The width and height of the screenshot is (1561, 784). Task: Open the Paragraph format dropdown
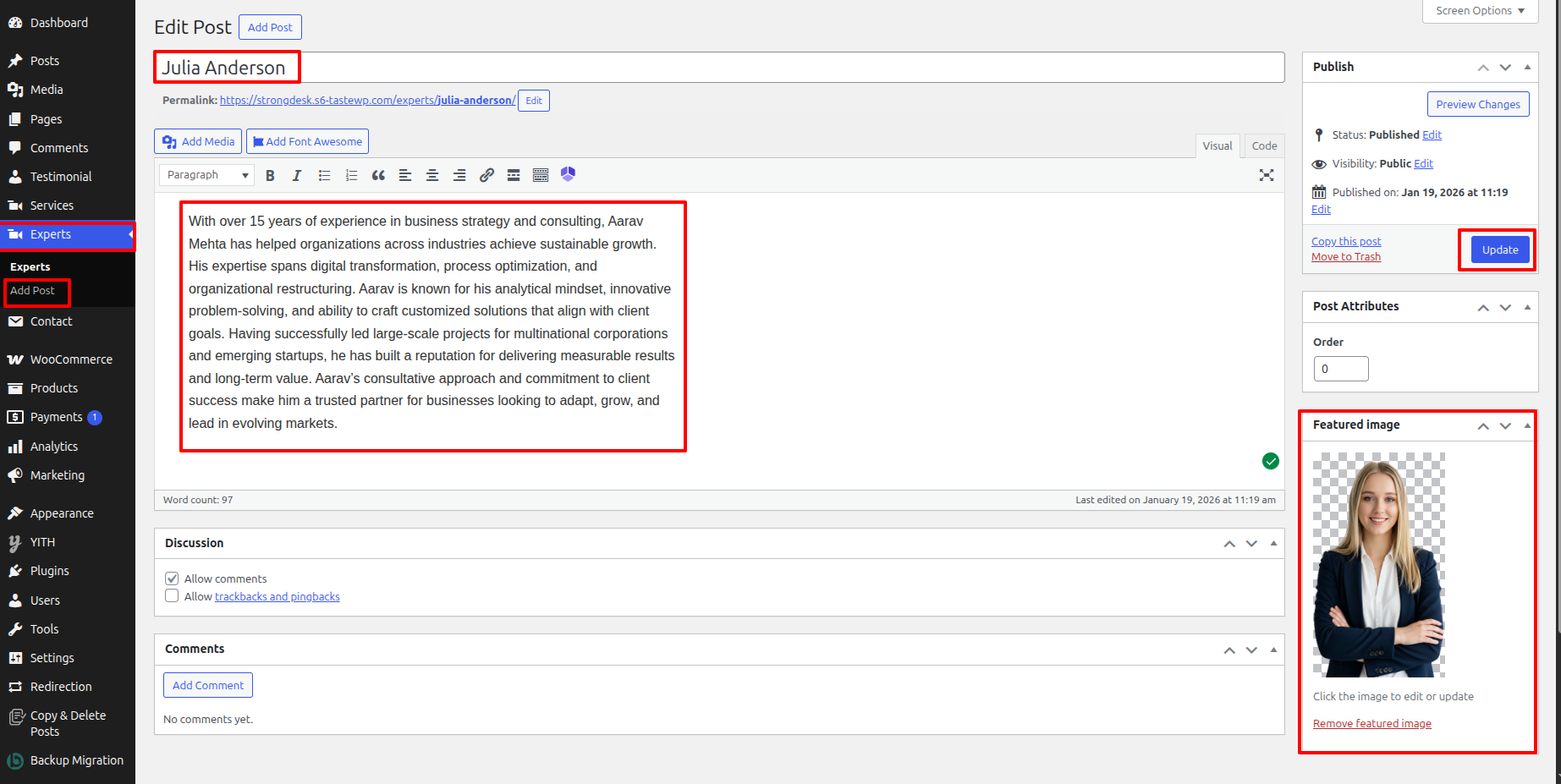pos(207,175)
